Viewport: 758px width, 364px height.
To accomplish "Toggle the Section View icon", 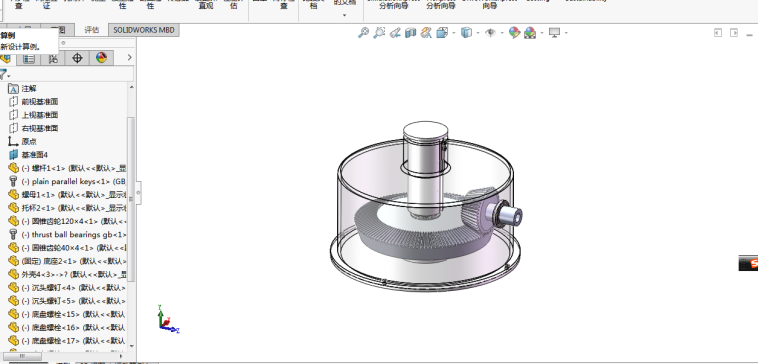I will (410, 33).
